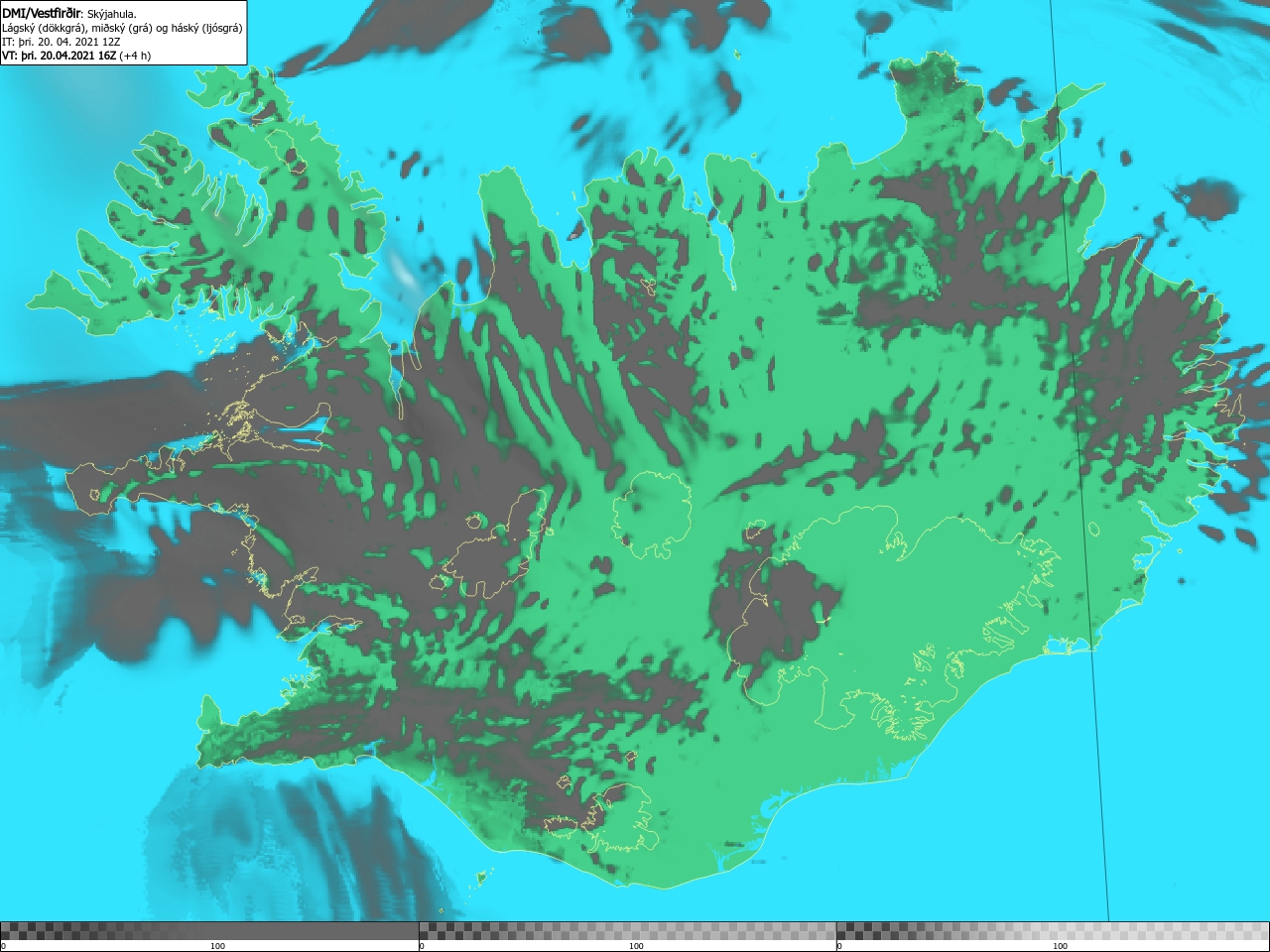The image size is (1270, 952).
Task: Click the light gray high-cloud color scale bar
Action: [x=1053, y=930]
